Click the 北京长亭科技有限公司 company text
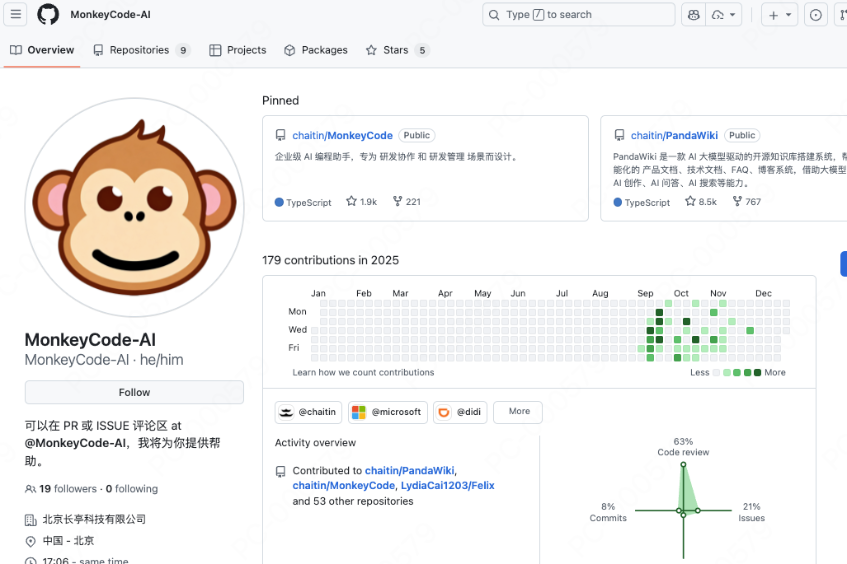Image resolution: width=847 pixels, height=564 pixels. pyautogui.click(x=94, y=519)
